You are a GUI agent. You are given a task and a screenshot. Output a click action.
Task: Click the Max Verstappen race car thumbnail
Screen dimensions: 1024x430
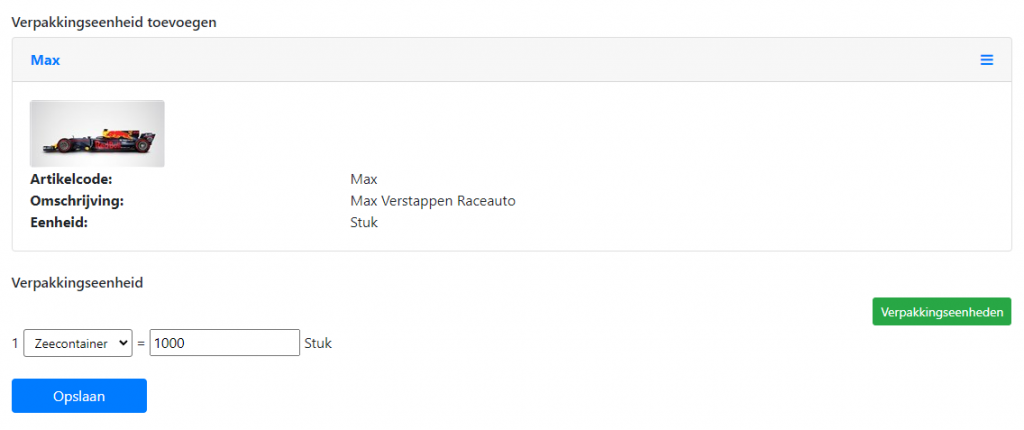click(x=97, y=133)
